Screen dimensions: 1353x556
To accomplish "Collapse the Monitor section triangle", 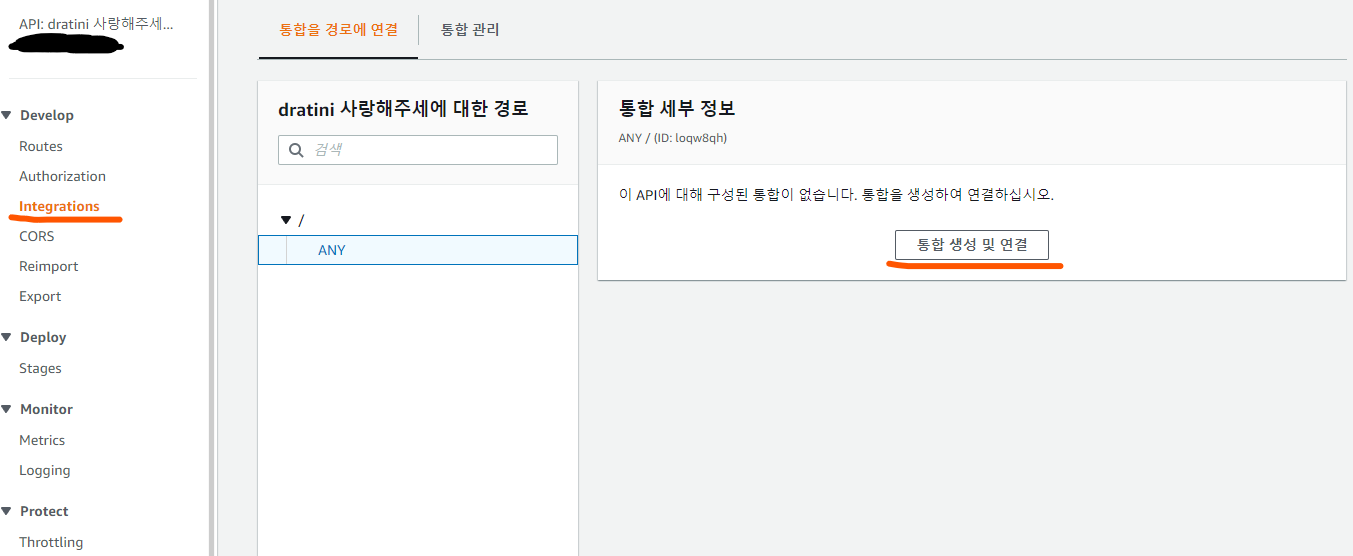I will [7, 409].
